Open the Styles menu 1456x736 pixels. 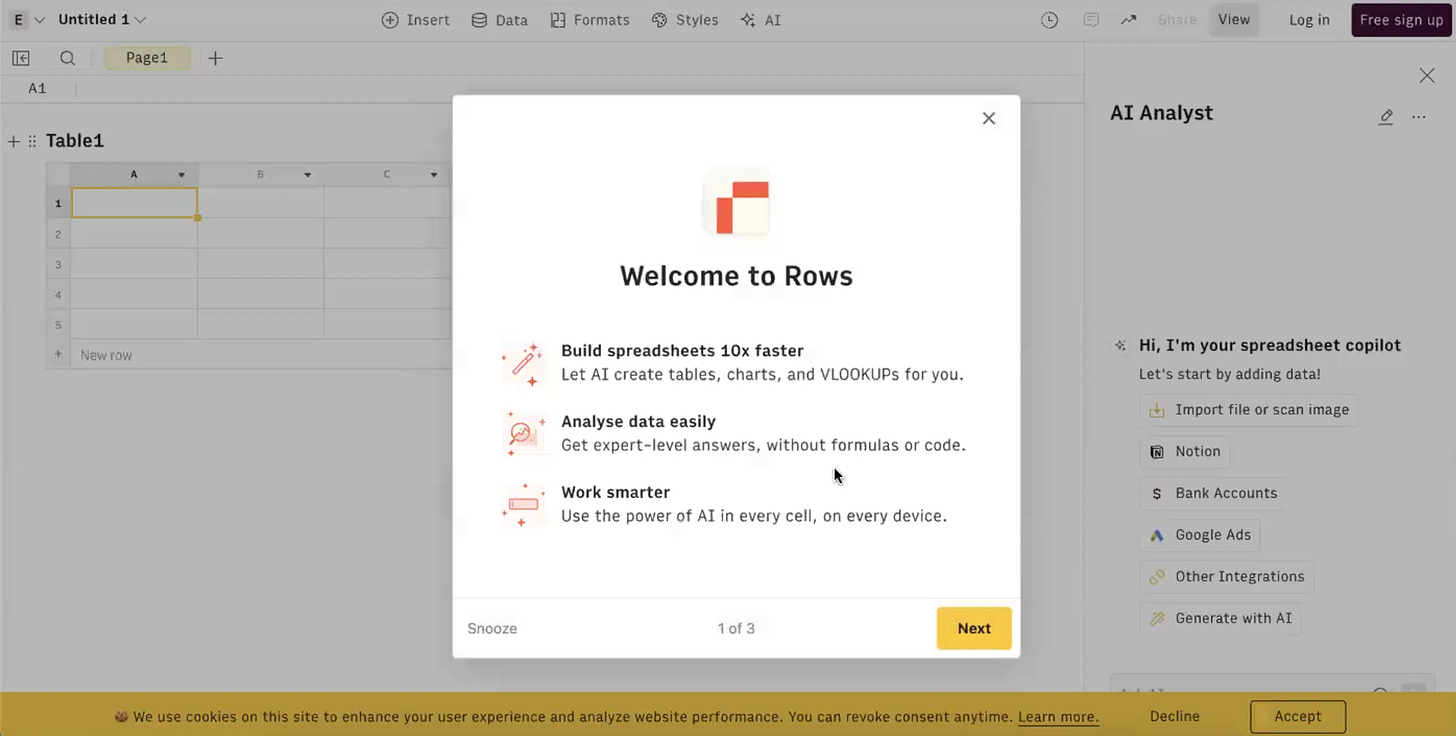click(x=685, y=20)
